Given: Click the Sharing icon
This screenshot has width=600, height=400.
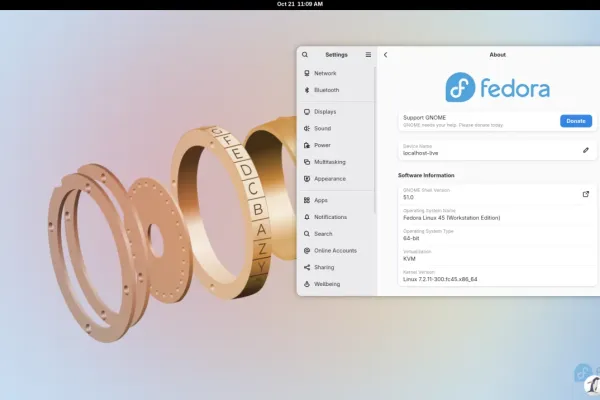Looking at the screenshot, I should pos(307,267).
